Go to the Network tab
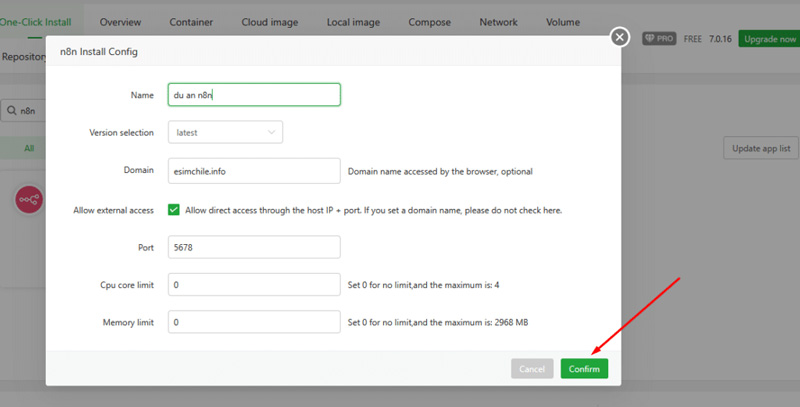This screenshot has height=407, width=800. click(498, 22)
